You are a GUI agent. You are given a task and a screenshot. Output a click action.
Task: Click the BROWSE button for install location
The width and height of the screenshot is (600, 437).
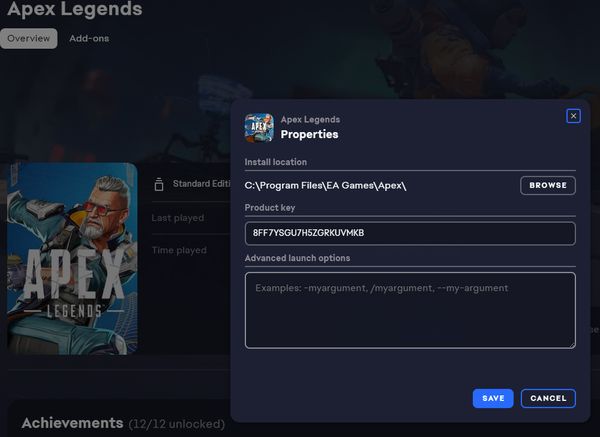coord(548,185)
